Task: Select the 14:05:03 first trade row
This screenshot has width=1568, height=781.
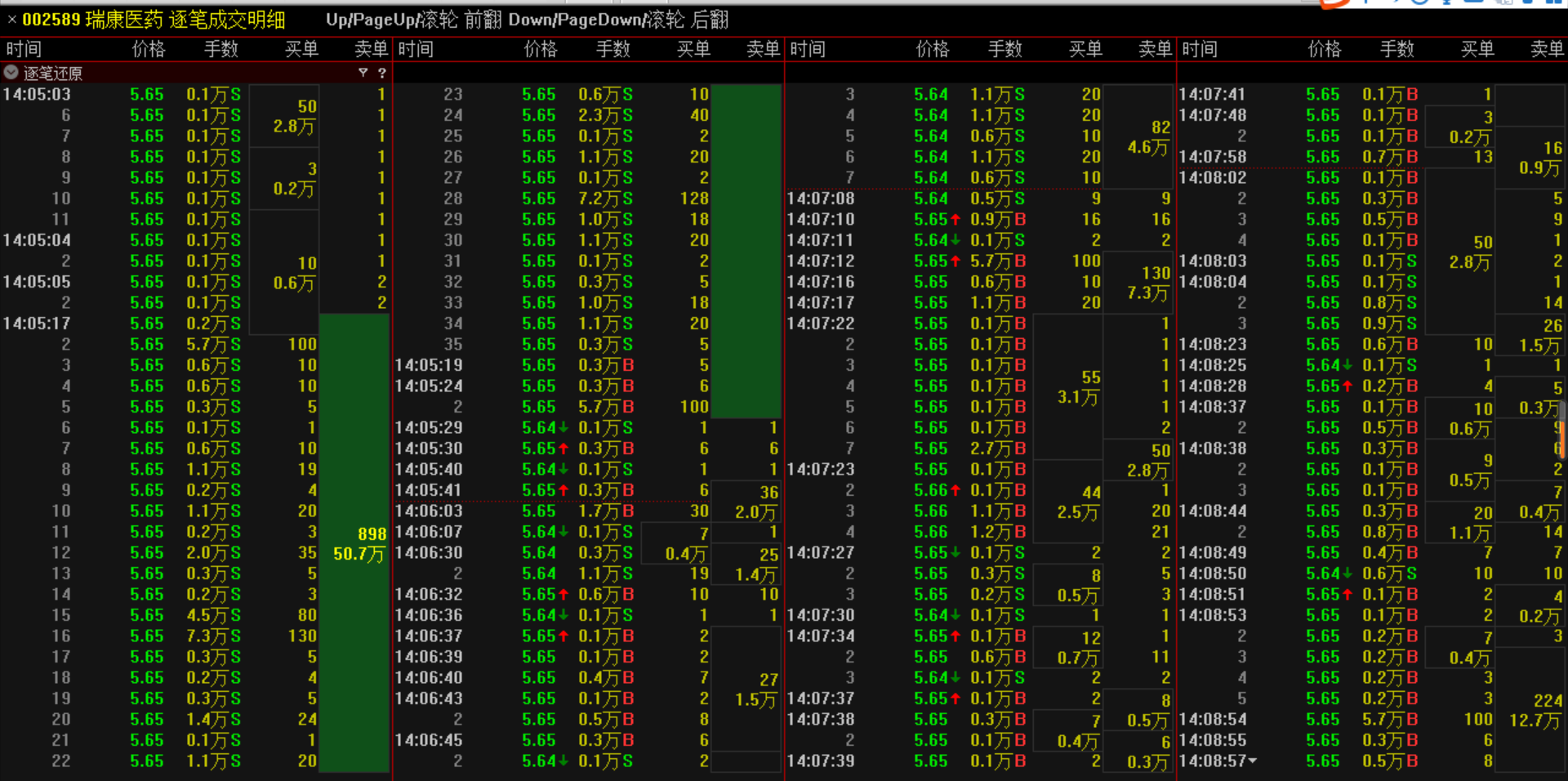Action: click(122, 95)
